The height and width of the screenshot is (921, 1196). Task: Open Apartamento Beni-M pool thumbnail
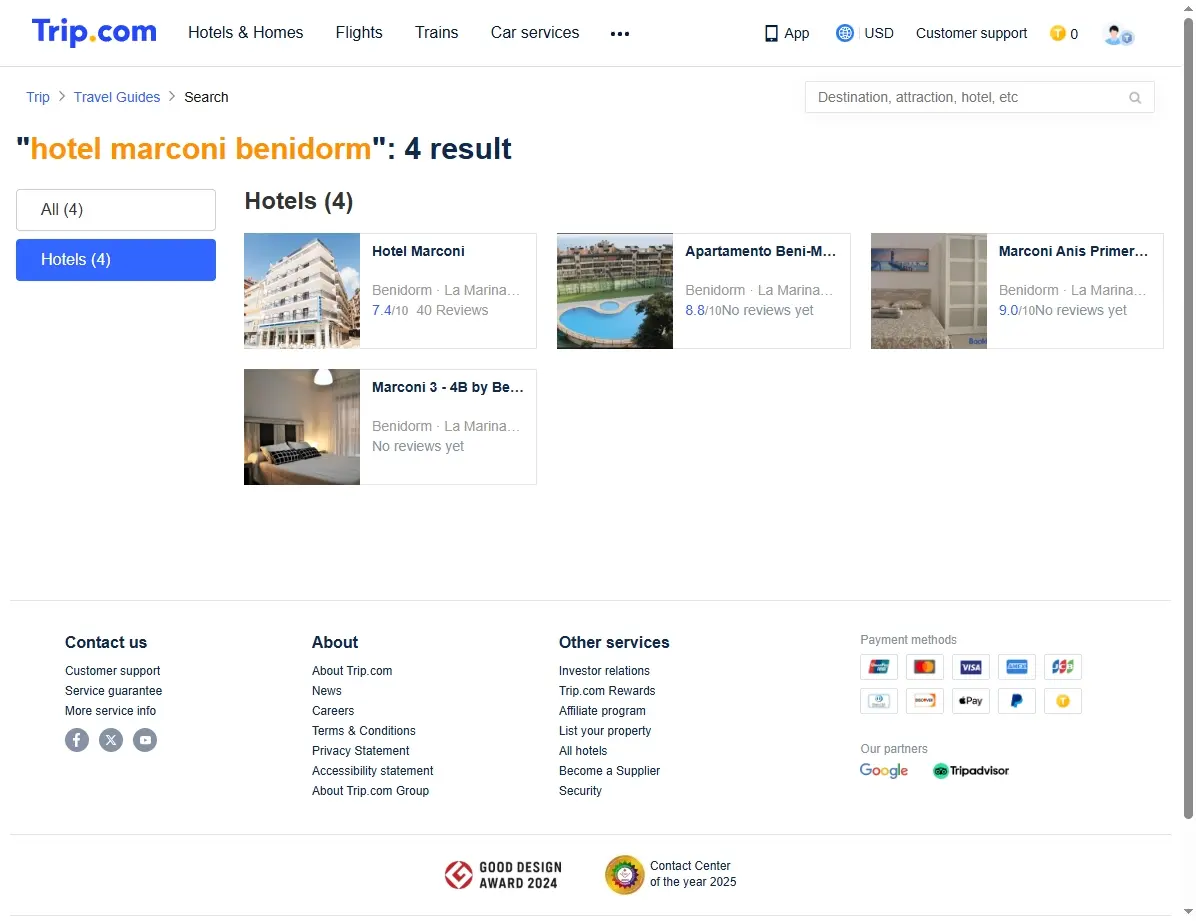(x=615, y=291)
